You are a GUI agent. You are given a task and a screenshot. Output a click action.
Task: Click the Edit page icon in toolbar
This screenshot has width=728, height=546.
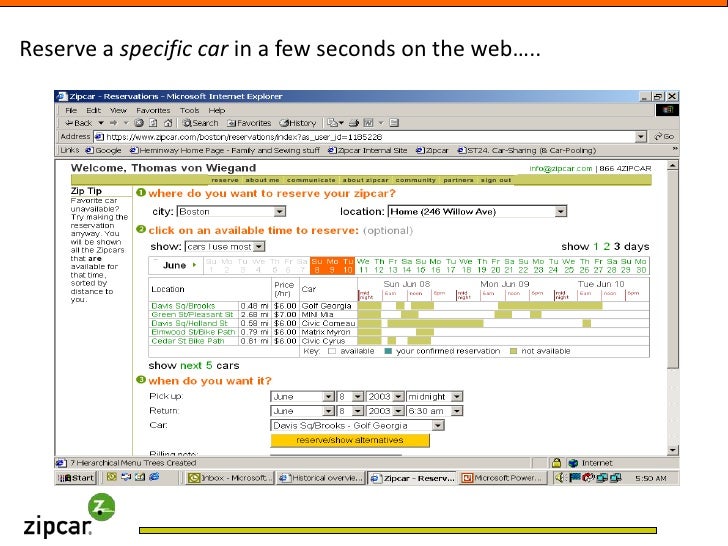[x=369, y=123]
